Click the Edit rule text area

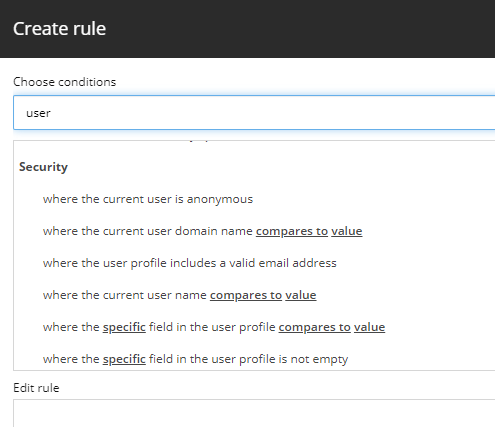[x=254, y=413]
